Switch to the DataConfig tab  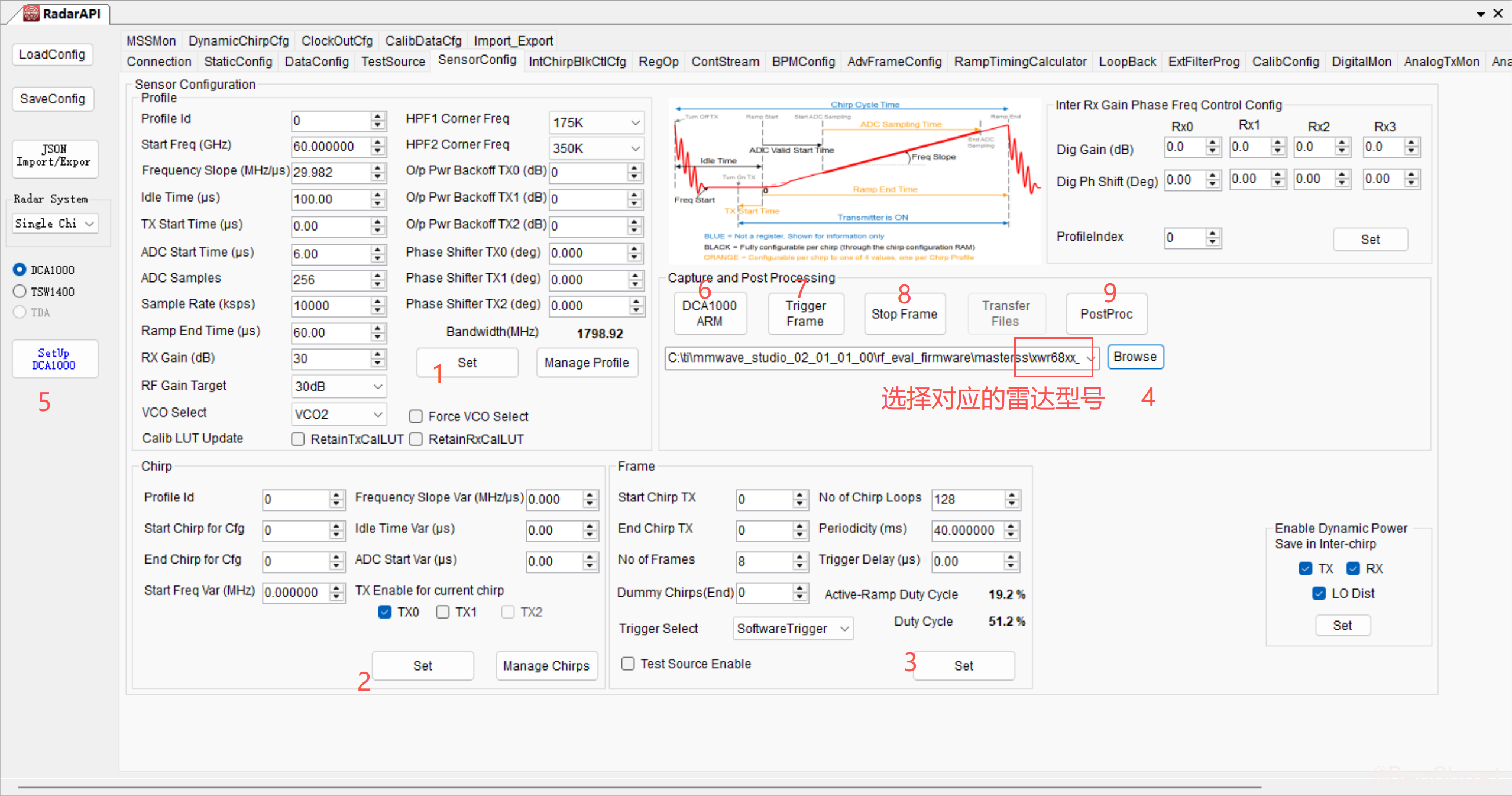(x=316, y=62)
